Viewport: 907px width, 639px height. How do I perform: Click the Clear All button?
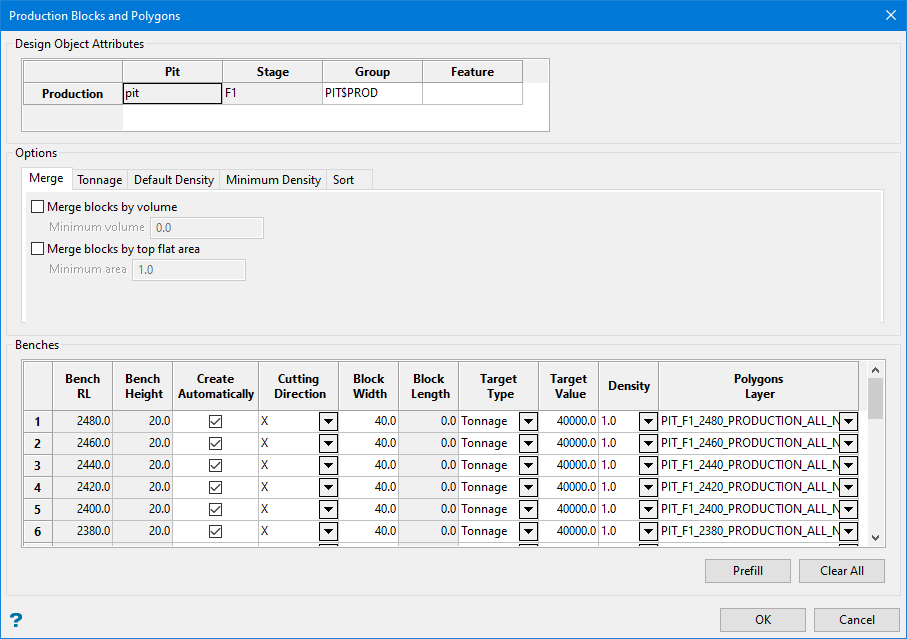click(x=842, y=571)
